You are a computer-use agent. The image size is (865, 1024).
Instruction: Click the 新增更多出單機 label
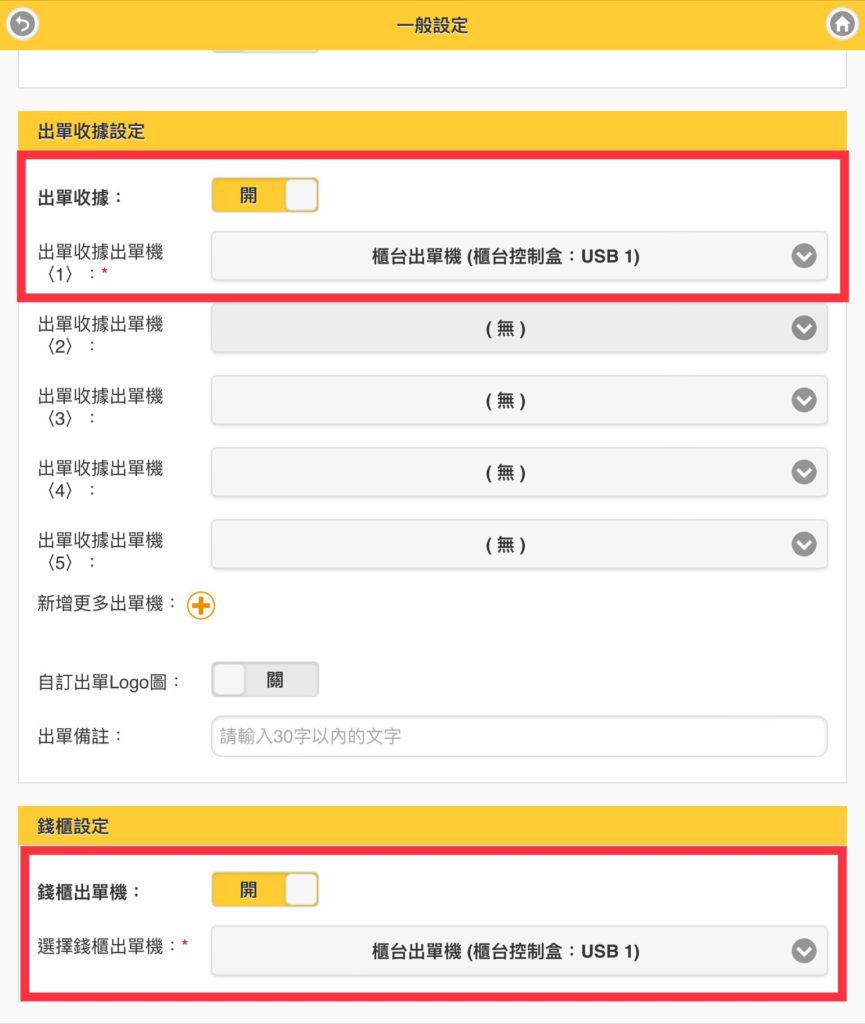pyautogui.click(x=106, y=603)
